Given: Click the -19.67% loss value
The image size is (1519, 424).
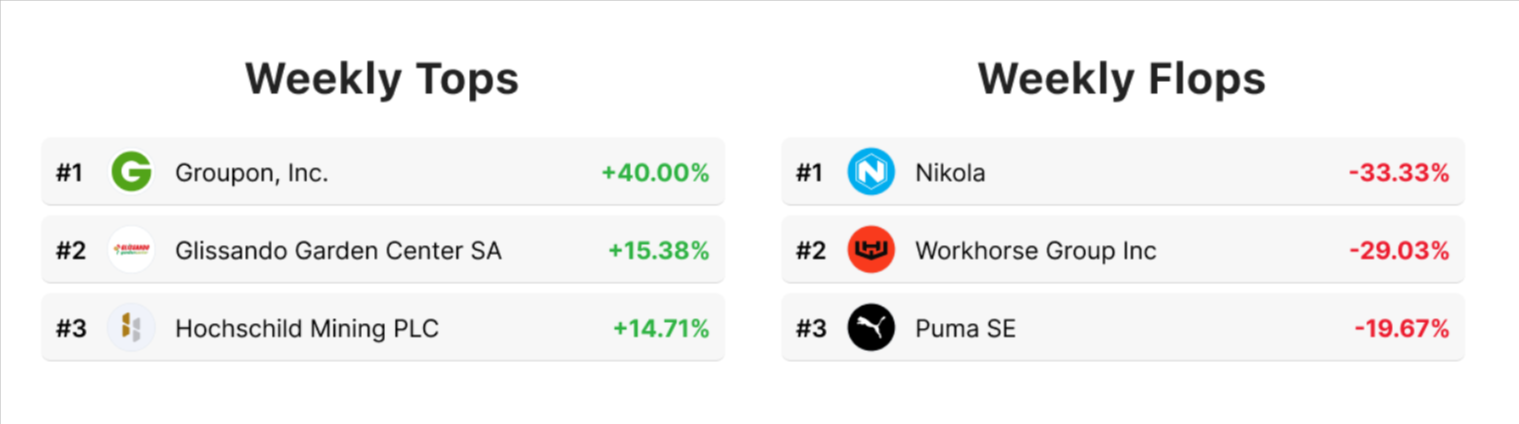Looking at the screenshot, I should (1402, 328).
